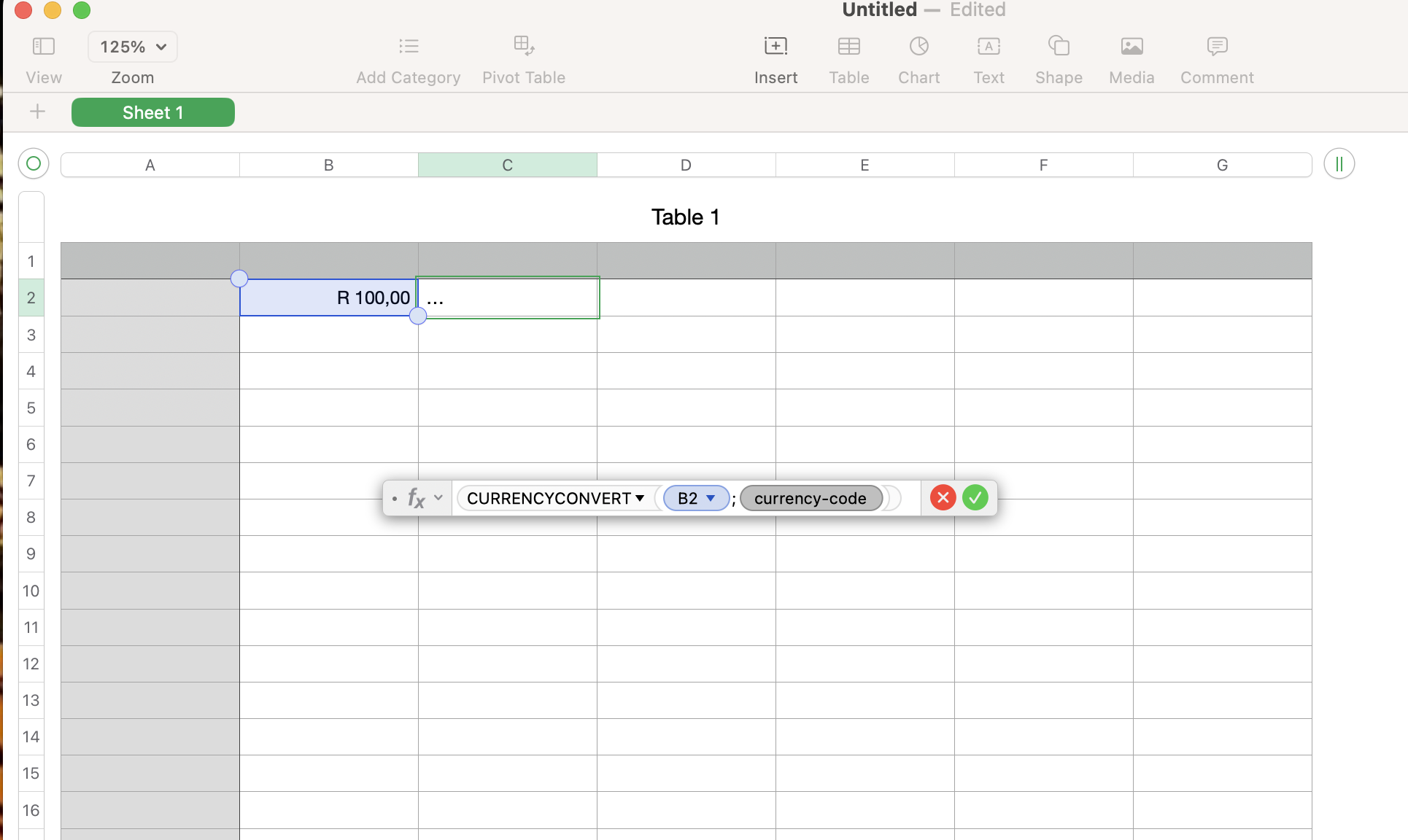Cancel formula with red X button
Image resolution: width=1408 pixels, height=840 pixels.
pyautogui.click(x=943, y=498)
